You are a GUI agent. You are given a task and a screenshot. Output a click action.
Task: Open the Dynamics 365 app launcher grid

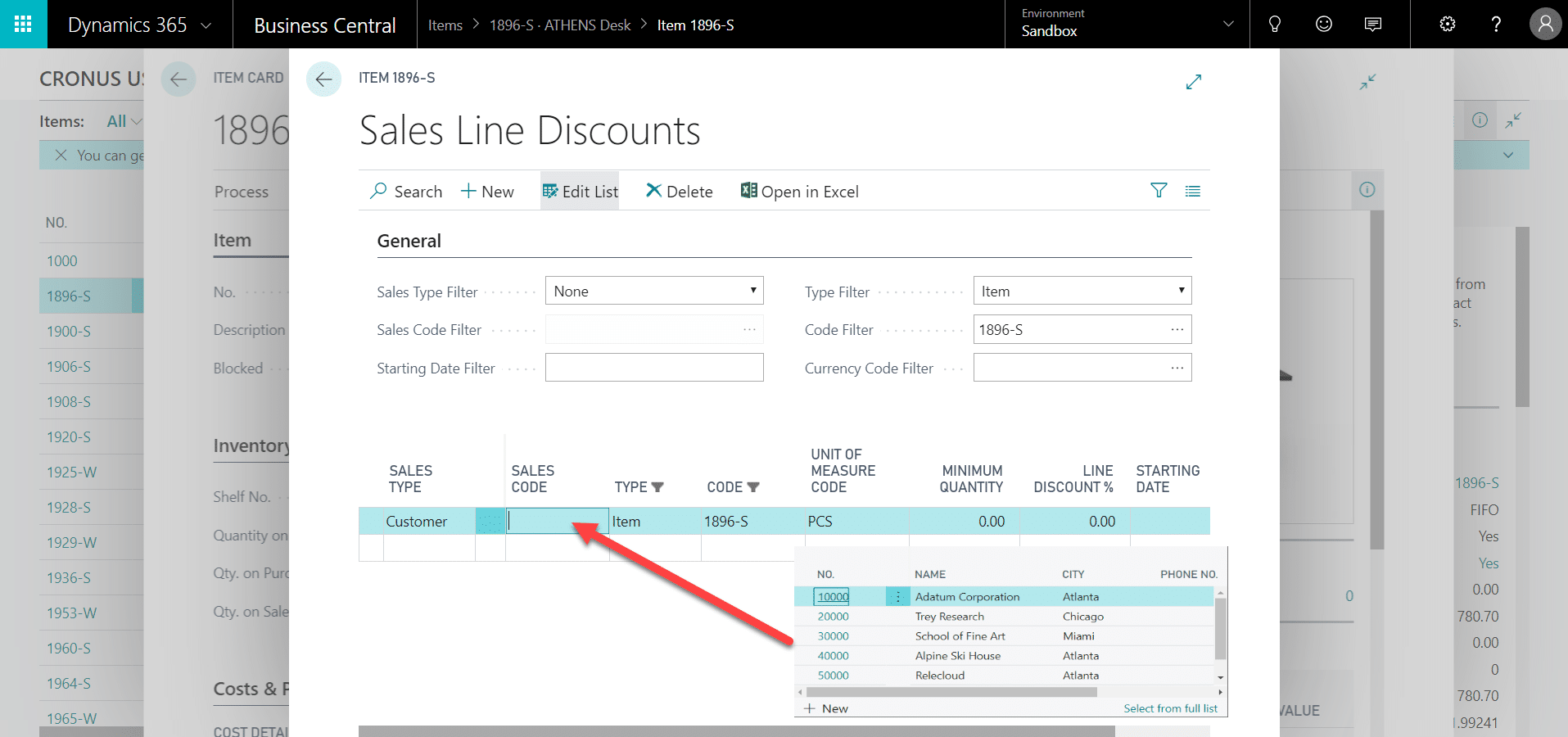(23, 24)
